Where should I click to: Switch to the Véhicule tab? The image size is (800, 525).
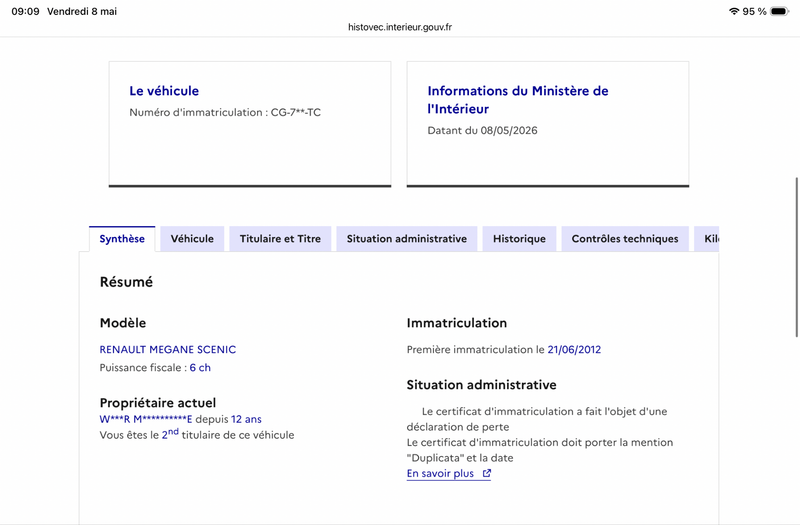tap(192, 239)
